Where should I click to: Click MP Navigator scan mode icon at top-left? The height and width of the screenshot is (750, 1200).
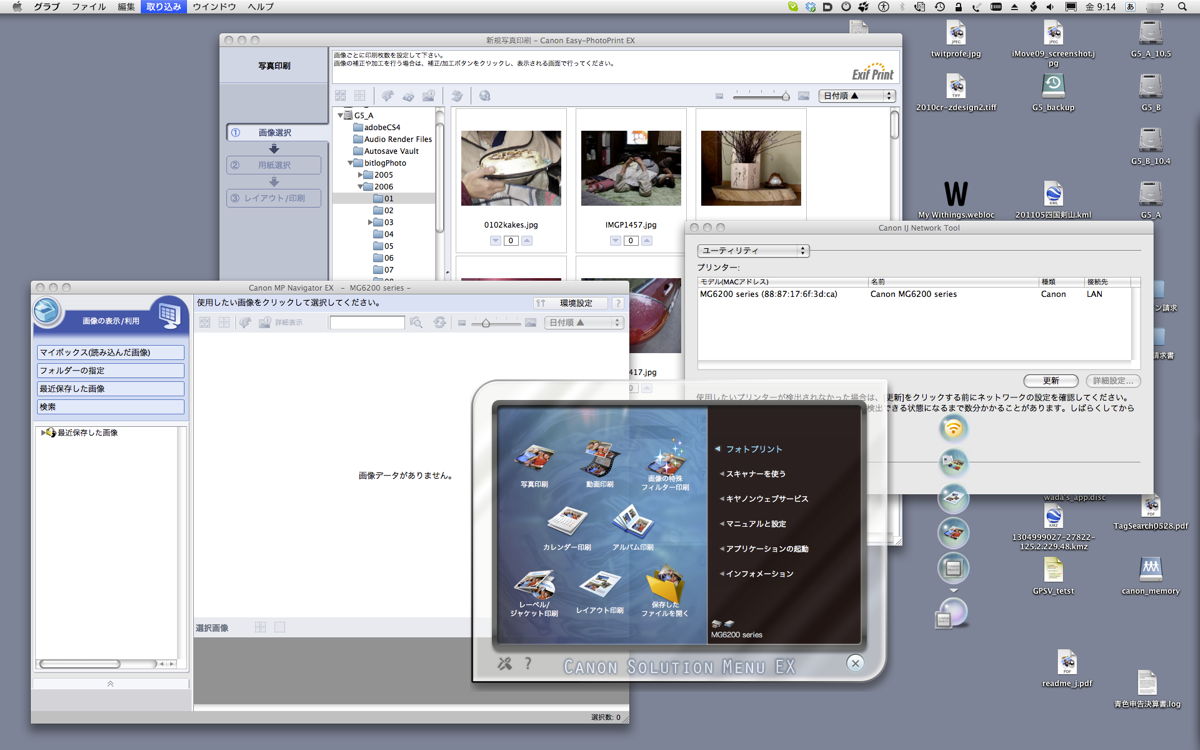click(47, 310)
